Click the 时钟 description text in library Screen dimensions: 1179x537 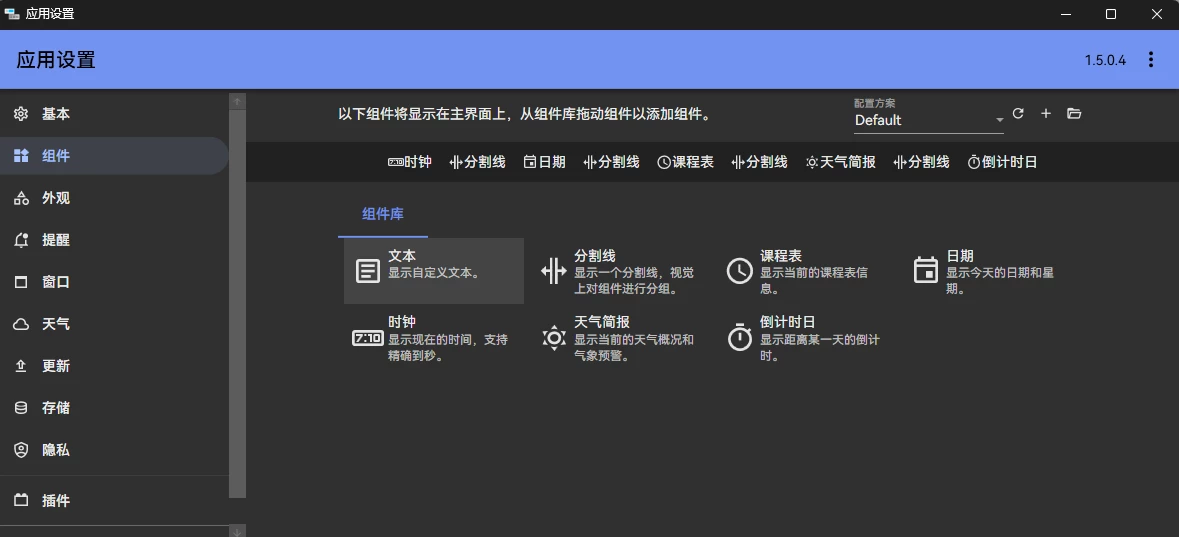[448, 347]
